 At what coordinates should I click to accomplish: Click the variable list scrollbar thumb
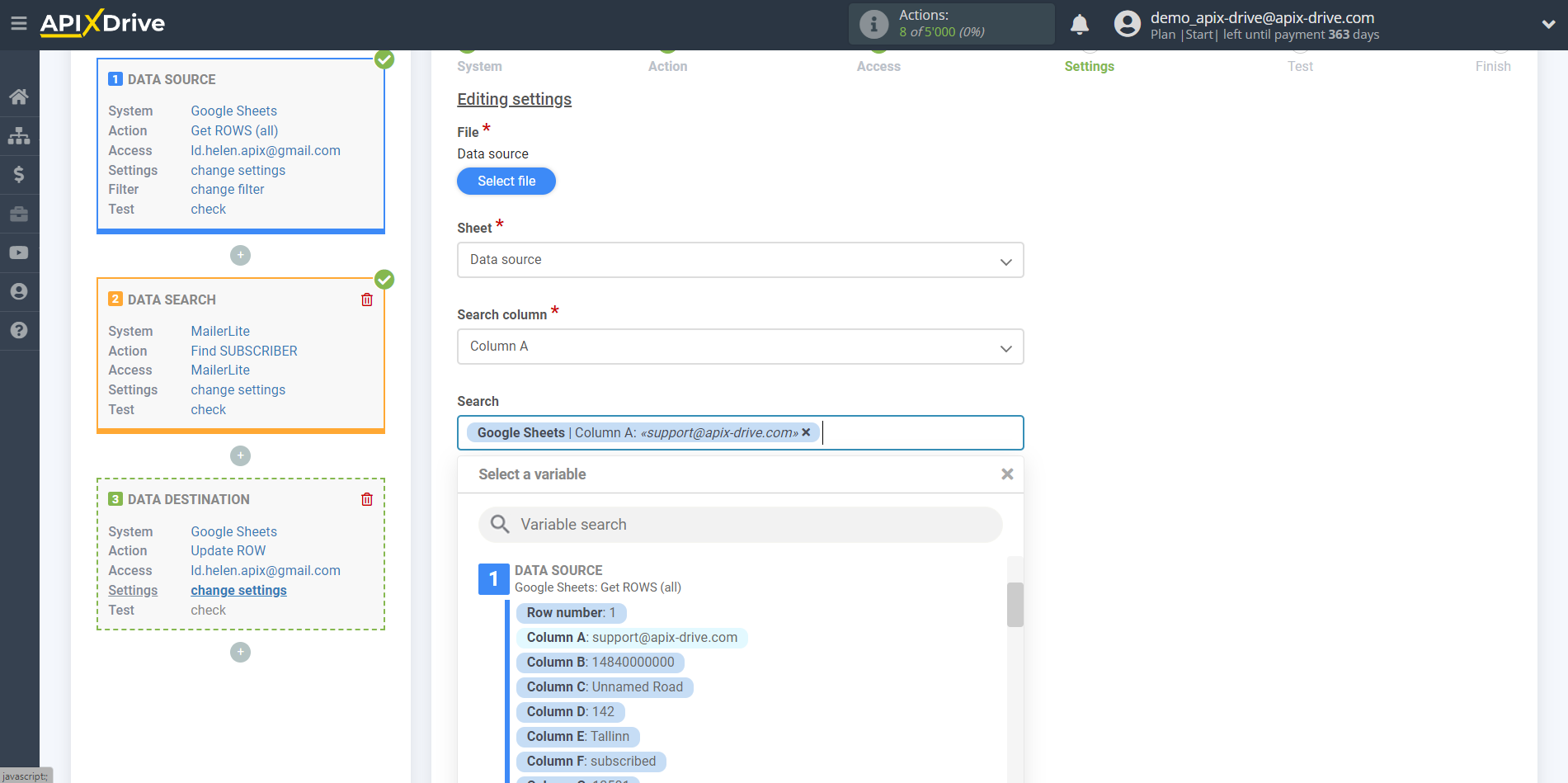coord(1015,605)
